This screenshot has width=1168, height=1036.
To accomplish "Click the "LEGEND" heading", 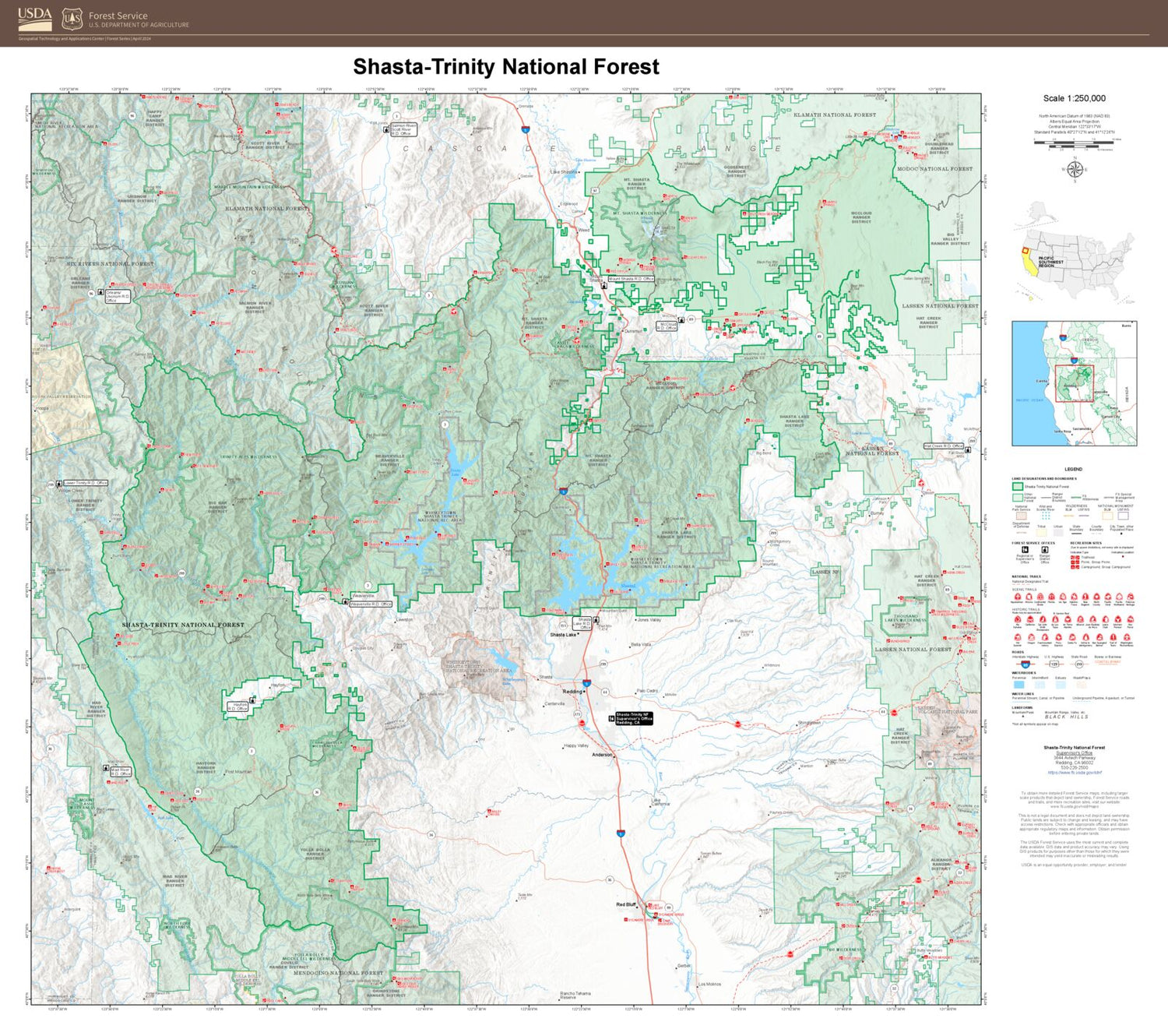I will pyautogui.click(x=1073, y=469).
